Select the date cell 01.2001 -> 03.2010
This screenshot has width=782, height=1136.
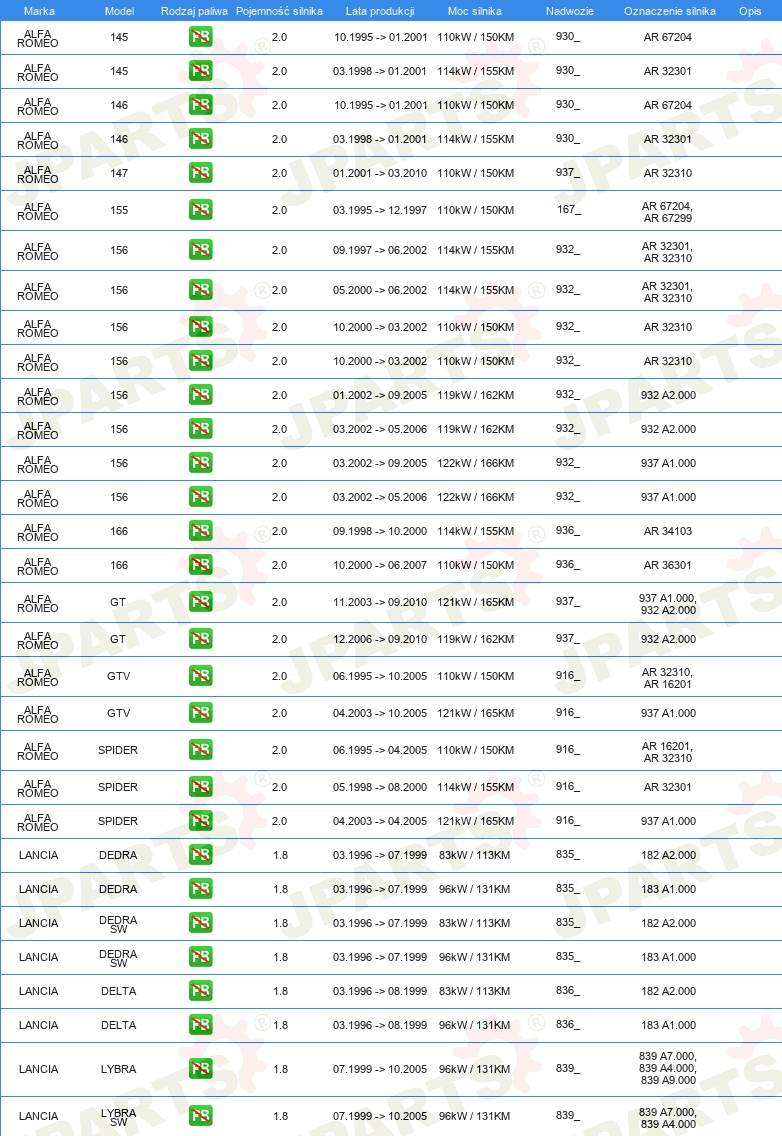380,173
